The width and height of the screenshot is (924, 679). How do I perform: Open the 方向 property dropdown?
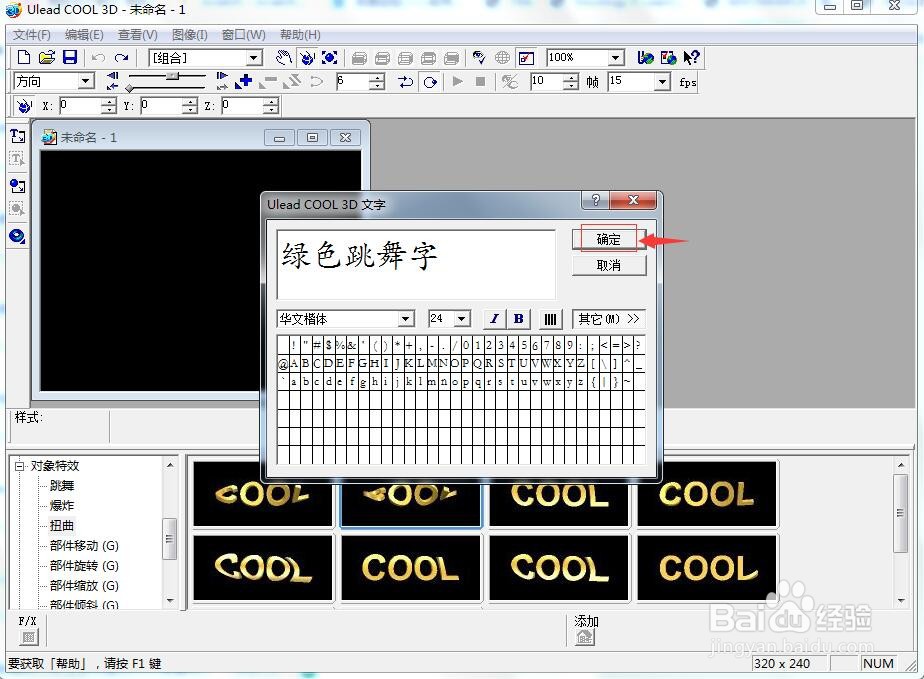86,81
